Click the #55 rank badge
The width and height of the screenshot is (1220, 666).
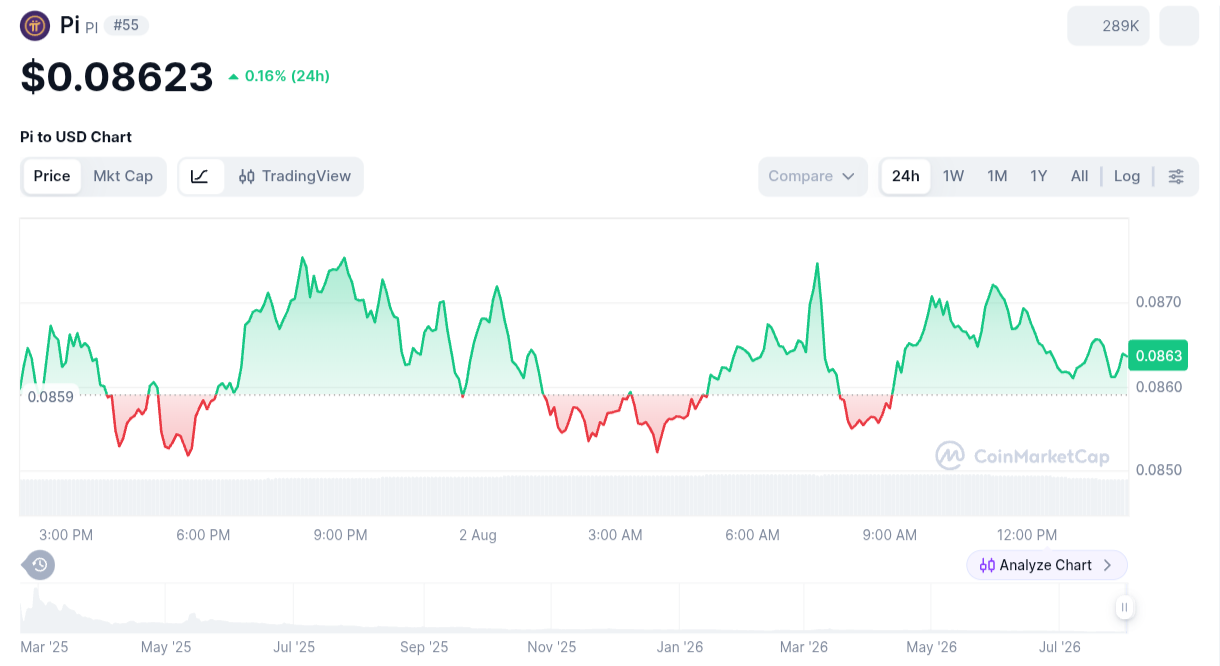point(126,25)
